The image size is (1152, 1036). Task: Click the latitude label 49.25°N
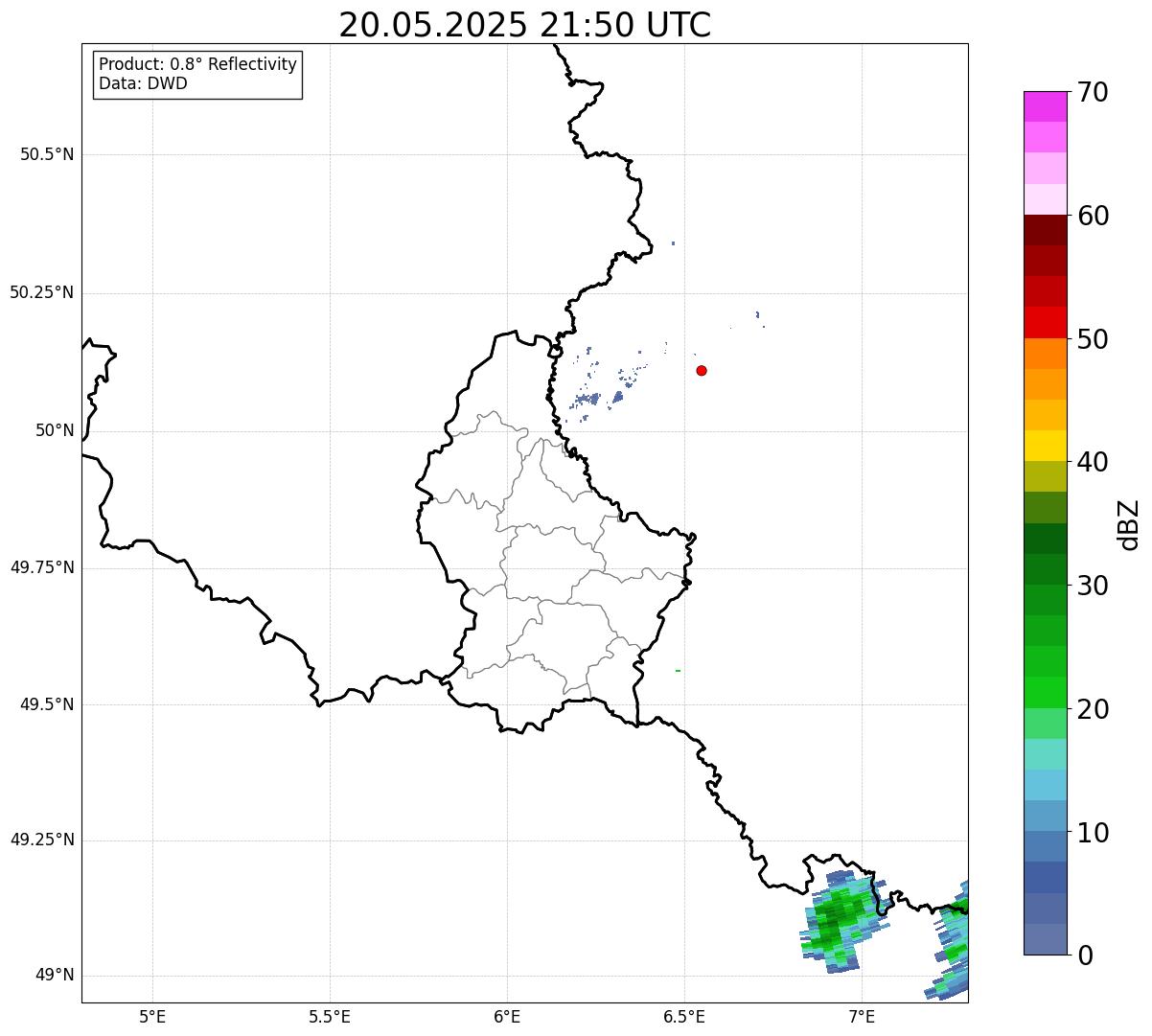[x=42, y=840]
